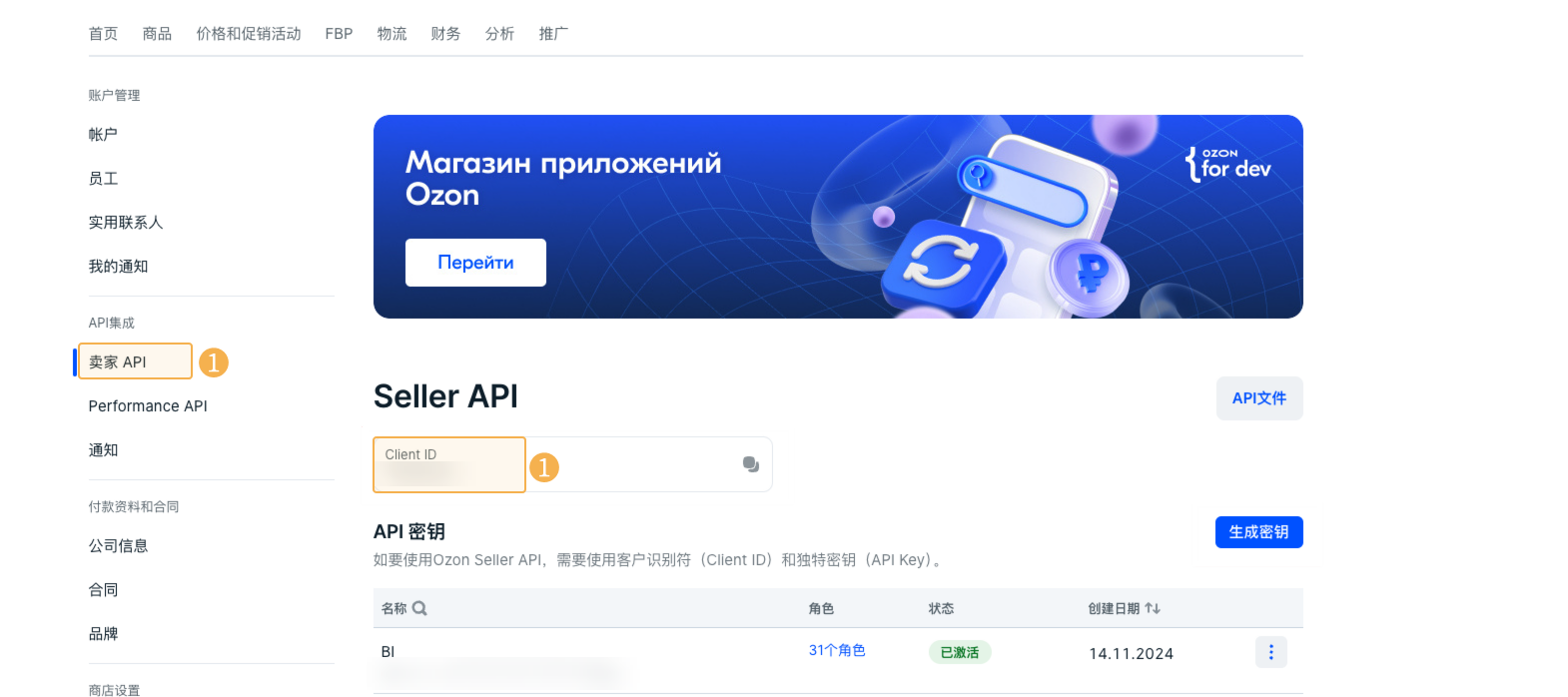Click 角色 column header

(821, 608)
